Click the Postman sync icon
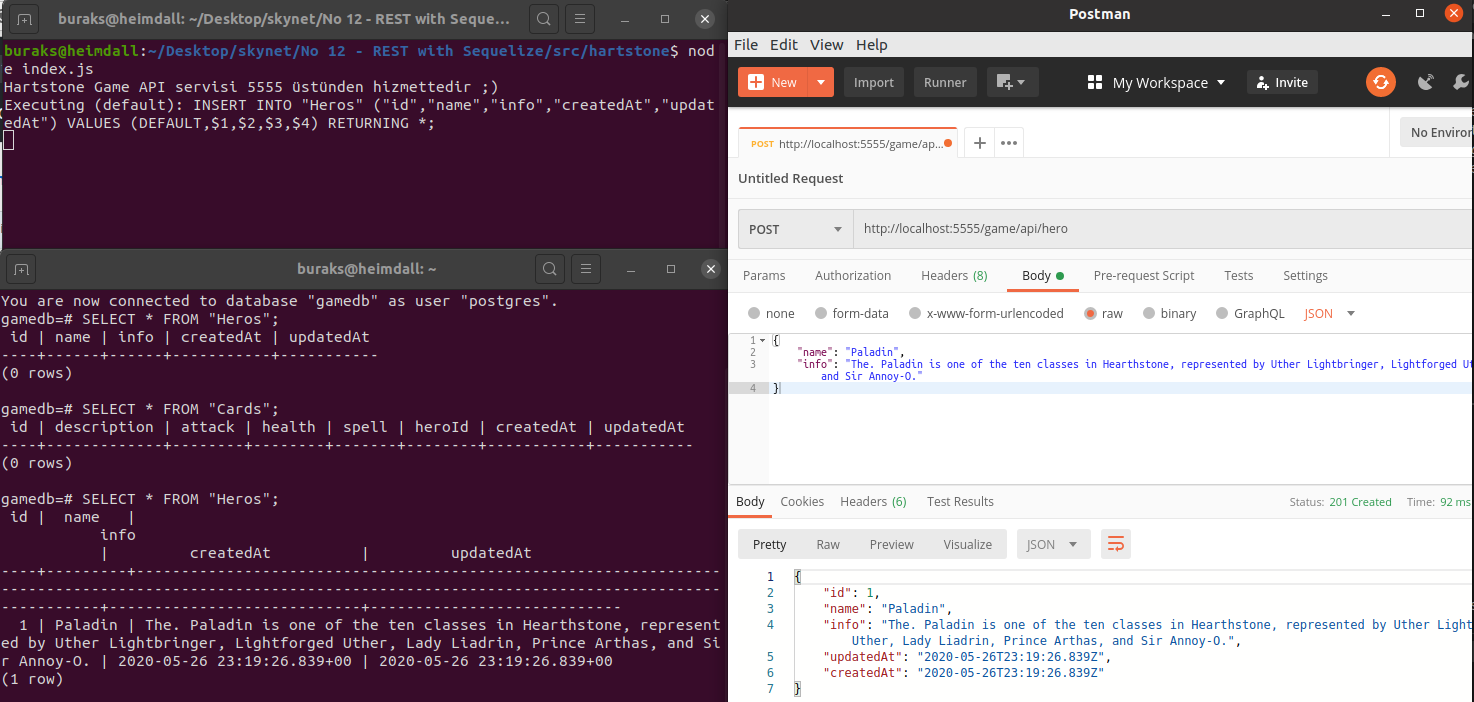 [1381, 82]
